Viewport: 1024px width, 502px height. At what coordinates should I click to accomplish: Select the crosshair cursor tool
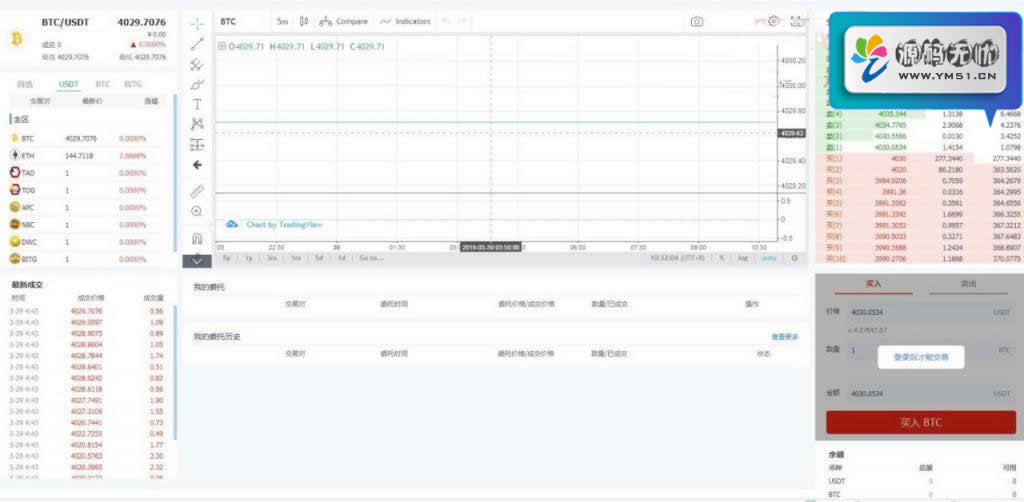point(197,22)
